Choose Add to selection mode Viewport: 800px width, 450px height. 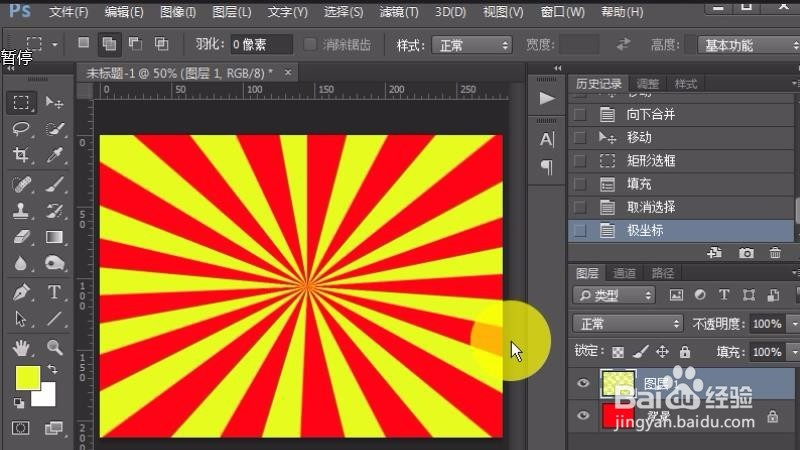point(109,44)
